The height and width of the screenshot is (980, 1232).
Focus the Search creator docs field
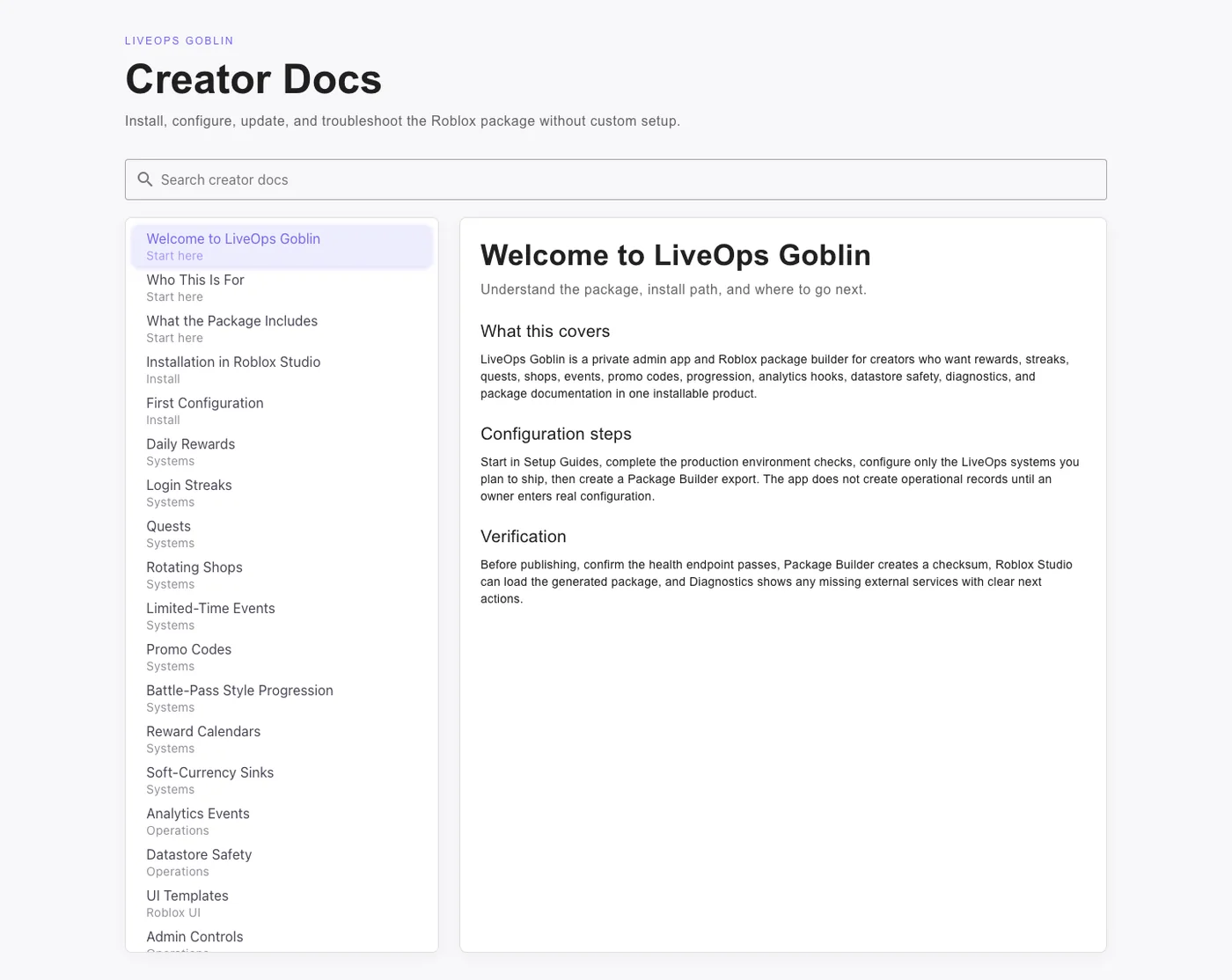[615, 179]
